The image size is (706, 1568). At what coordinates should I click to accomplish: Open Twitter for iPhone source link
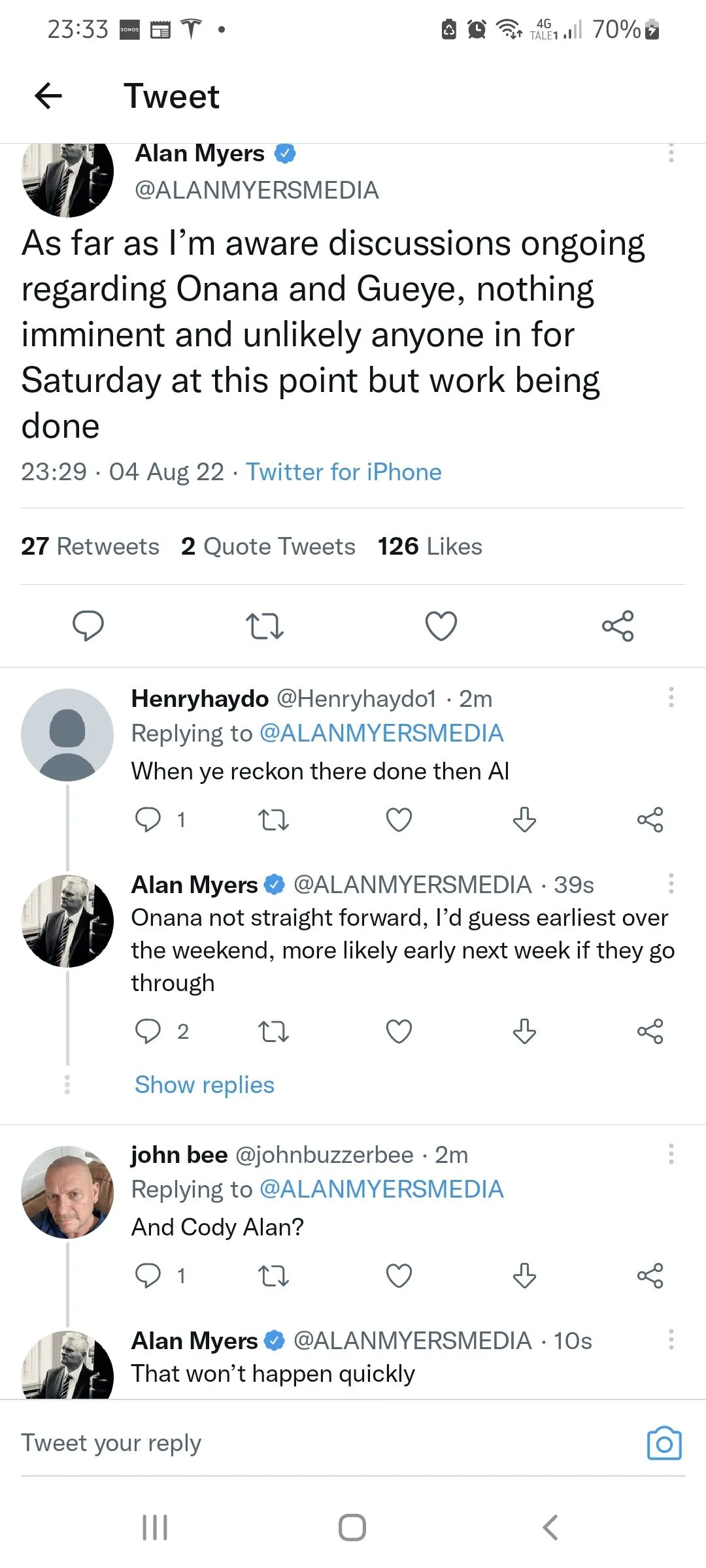[x=343, y=472]
